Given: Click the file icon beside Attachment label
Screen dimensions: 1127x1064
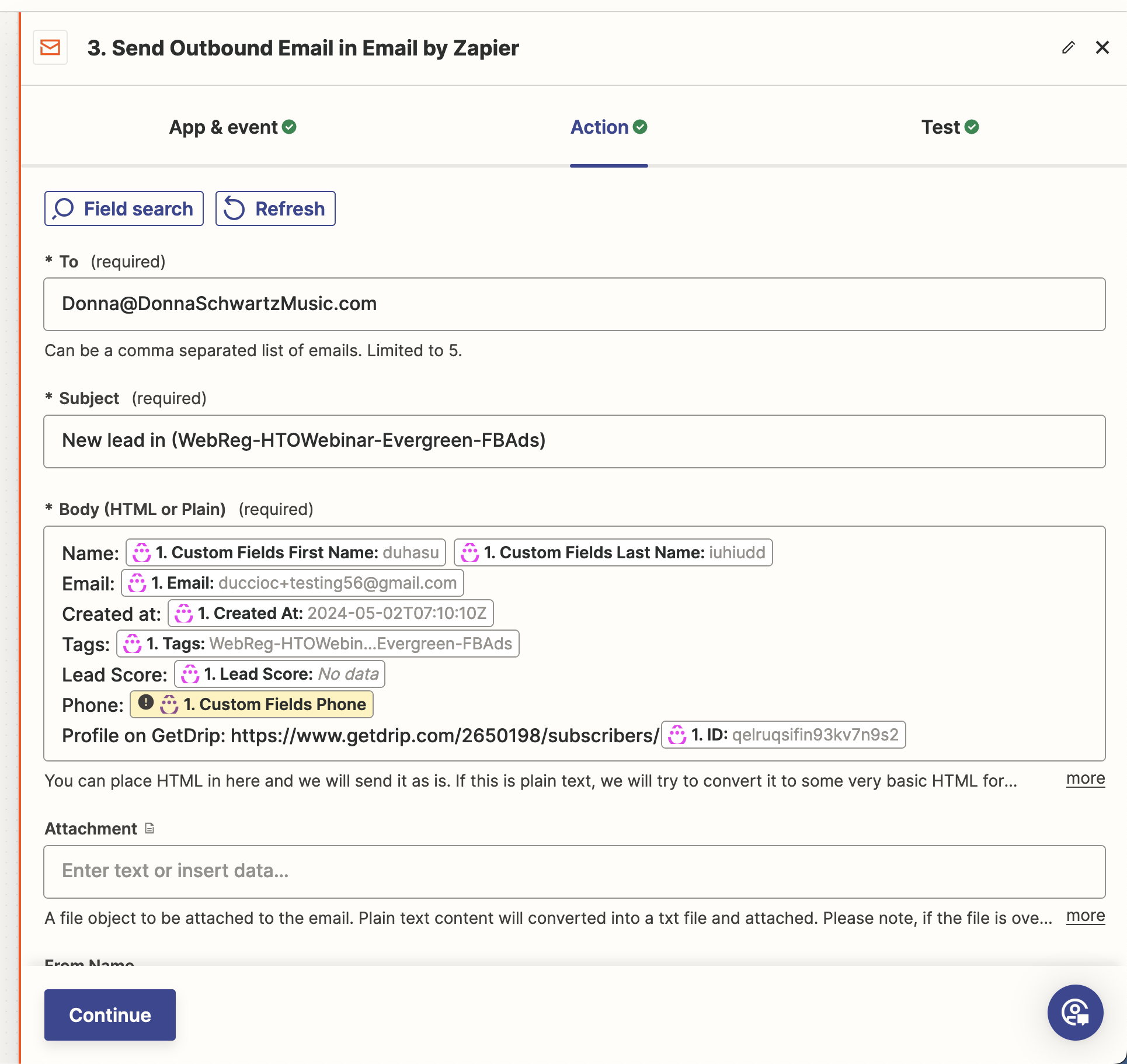Looking at the screenshot, I should click(149, 828).
